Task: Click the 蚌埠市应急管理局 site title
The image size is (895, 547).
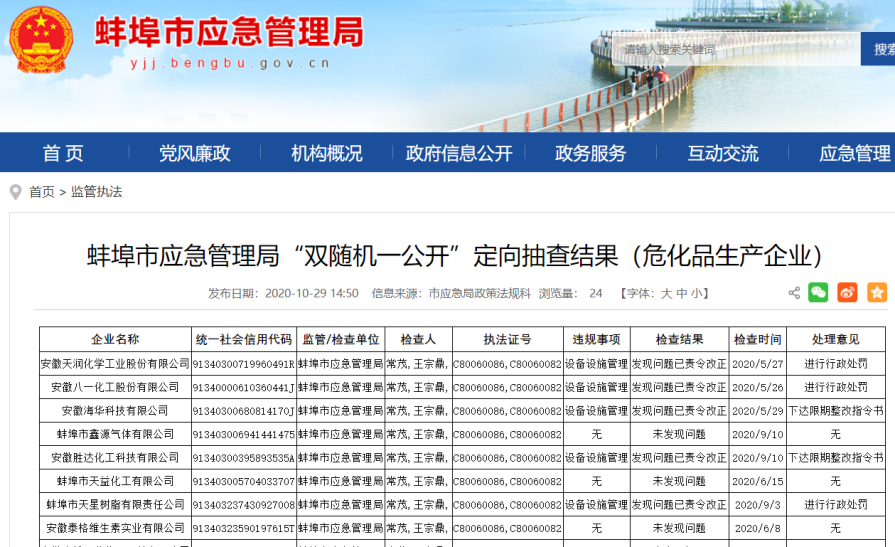Action: click(229, 31)
